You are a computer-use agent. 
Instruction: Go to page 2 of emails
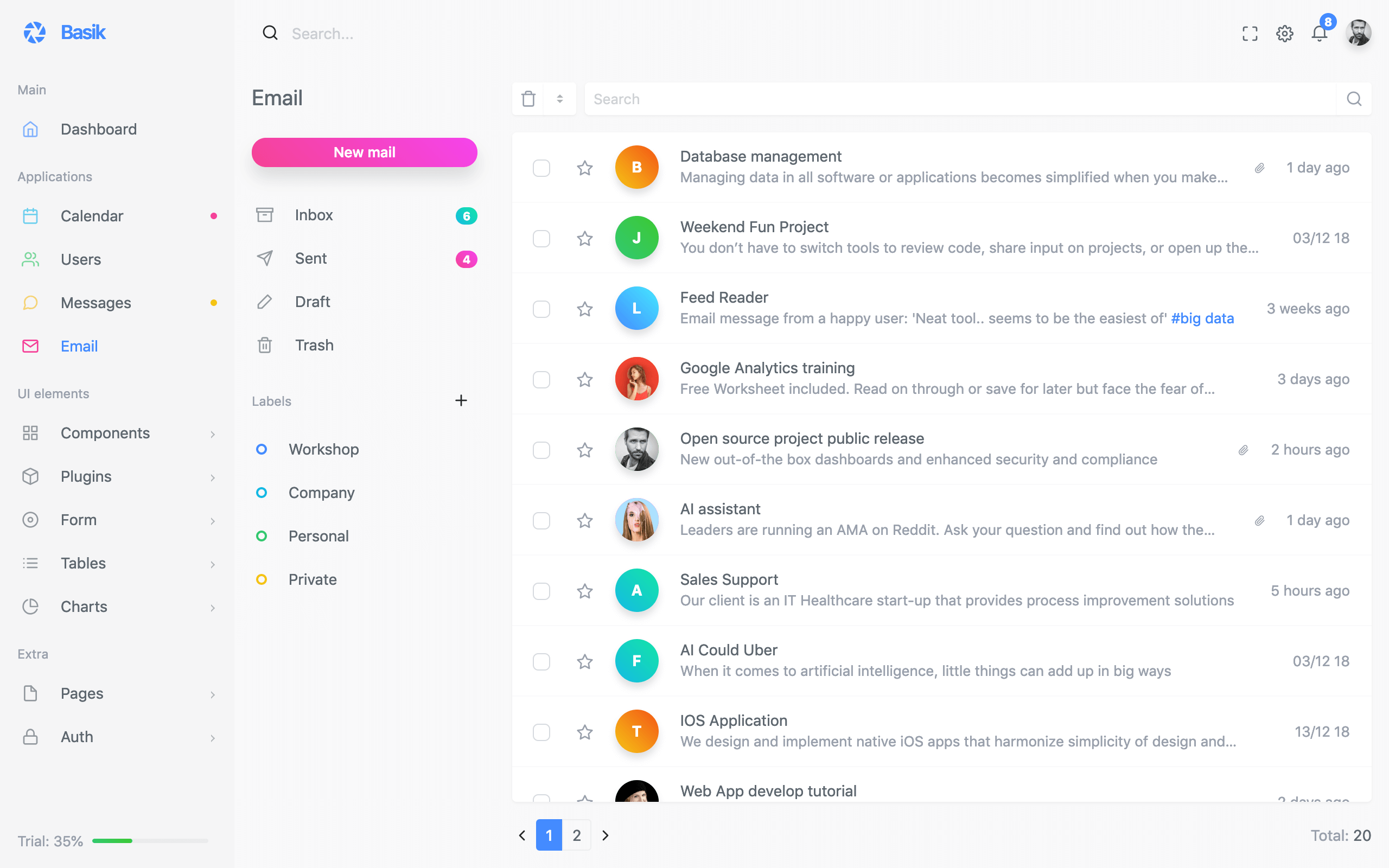coord(576,835)
